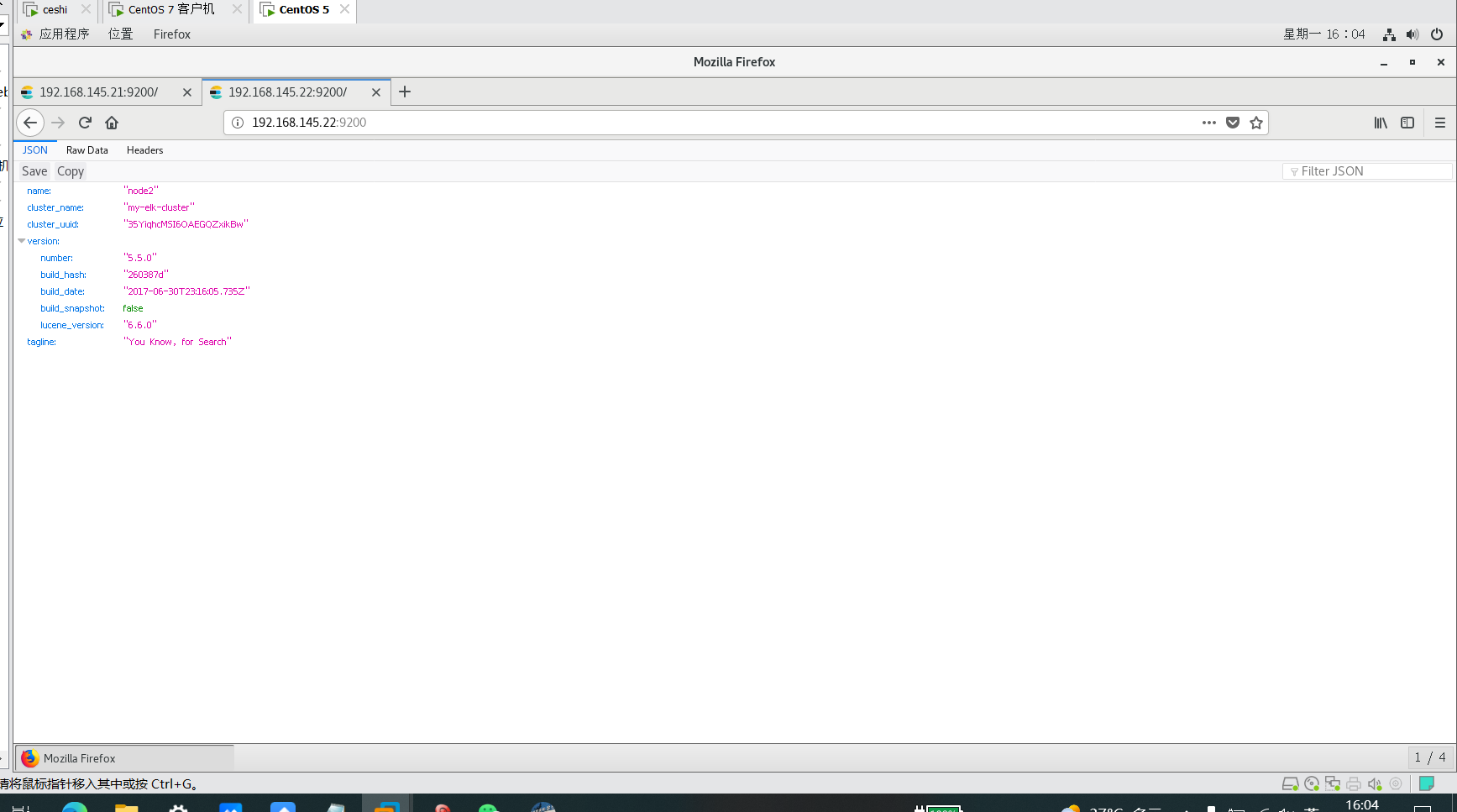Save page to Pocket
This screenshot has height=812, width=1457.
[x=1233, y=123]
